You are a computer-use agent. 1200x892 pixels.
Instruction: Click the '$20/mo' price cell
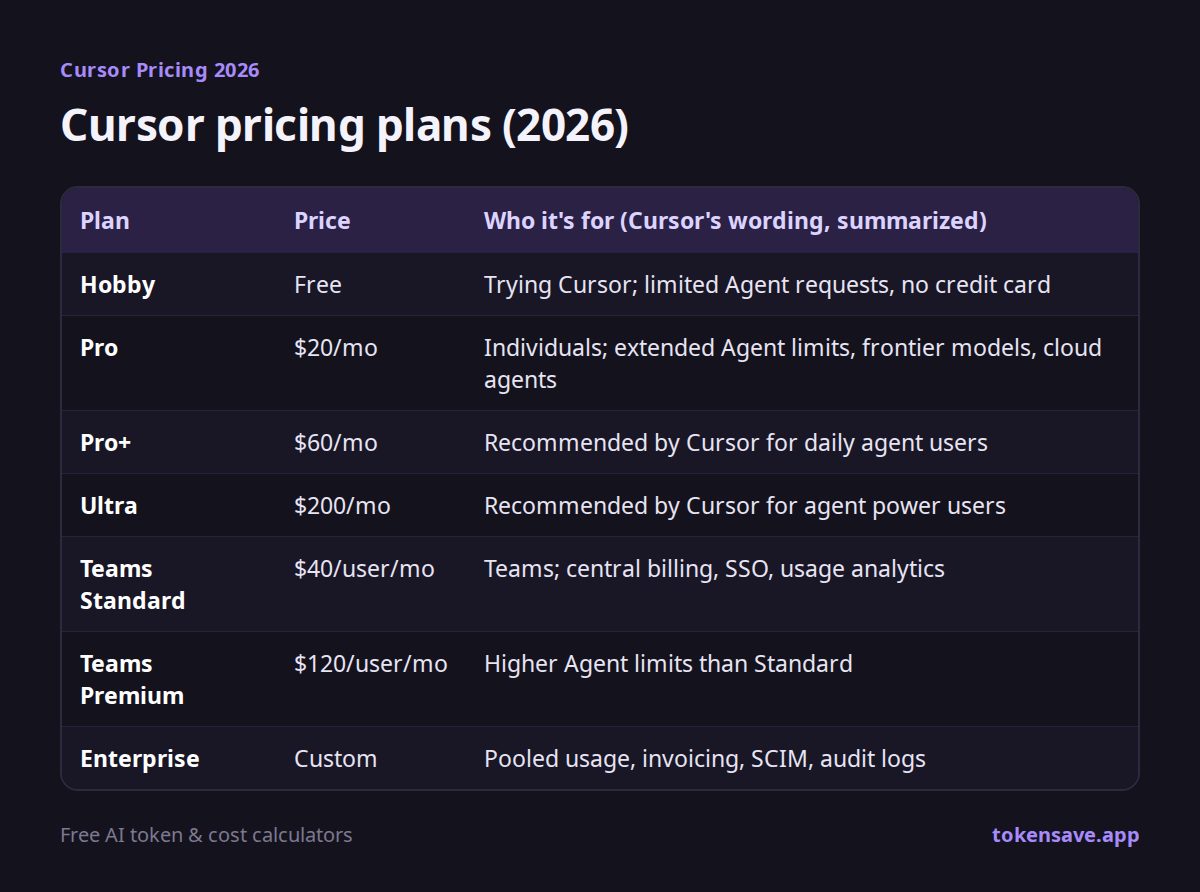[x=336, y=348]
